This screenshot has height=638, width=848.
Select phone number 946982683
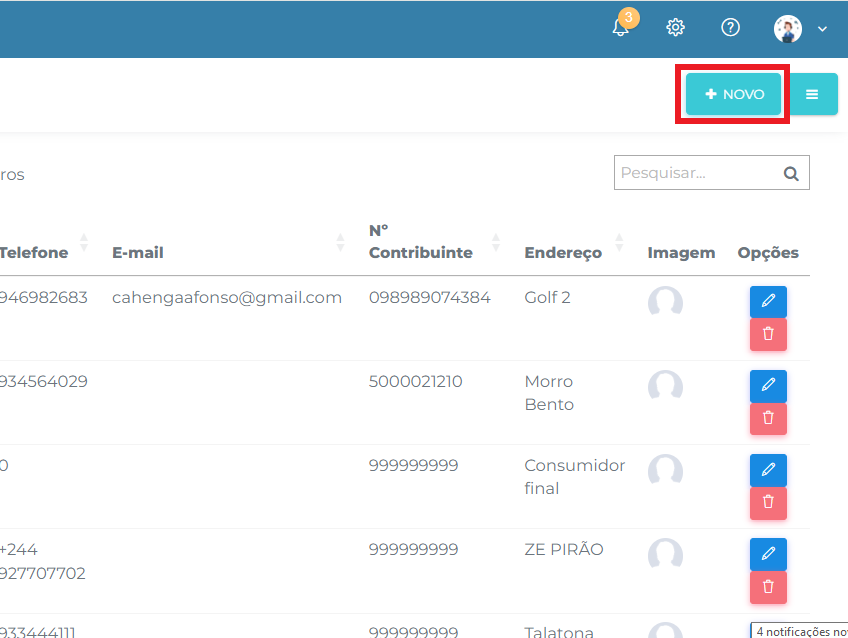click(43, 297)
